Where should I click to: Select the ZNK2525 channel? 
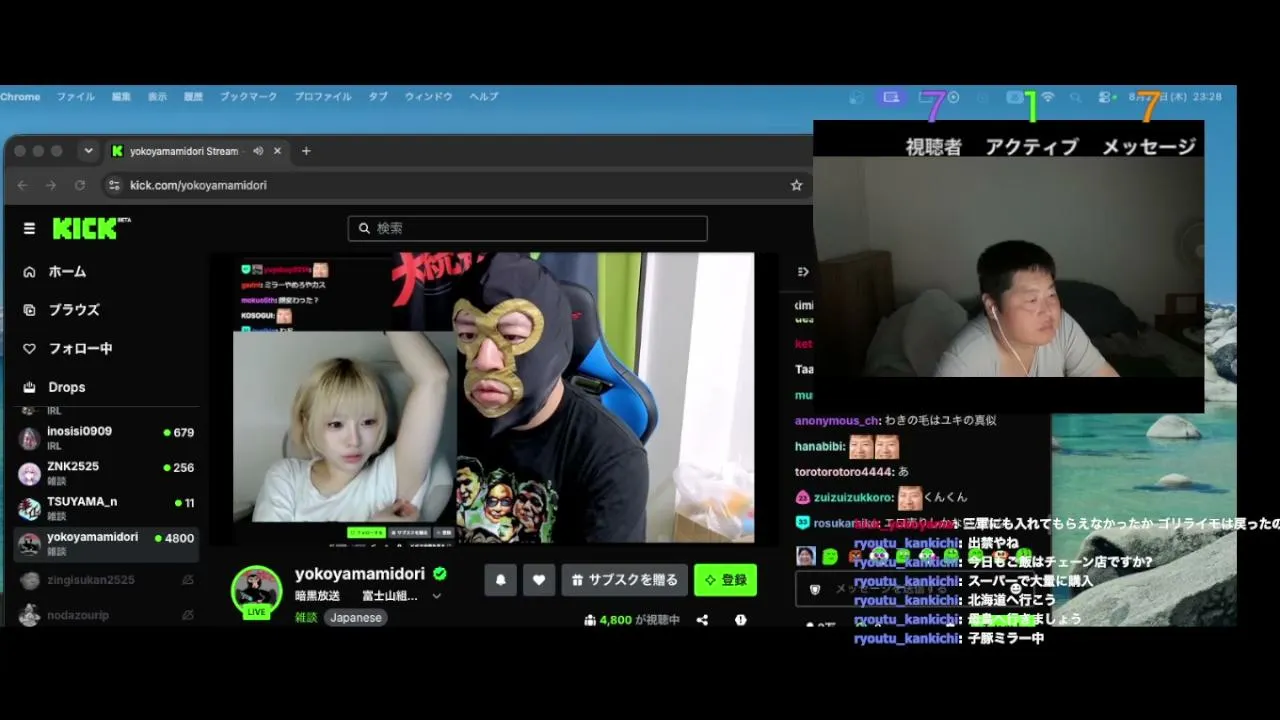point(106,473)
